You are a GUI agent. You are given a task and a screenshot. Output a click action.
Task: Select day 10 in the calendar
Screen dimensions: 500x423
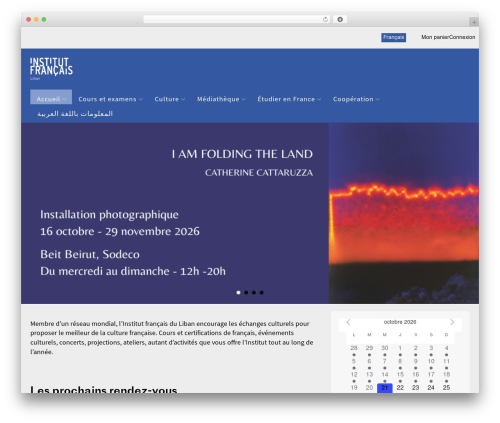(431, 361)
